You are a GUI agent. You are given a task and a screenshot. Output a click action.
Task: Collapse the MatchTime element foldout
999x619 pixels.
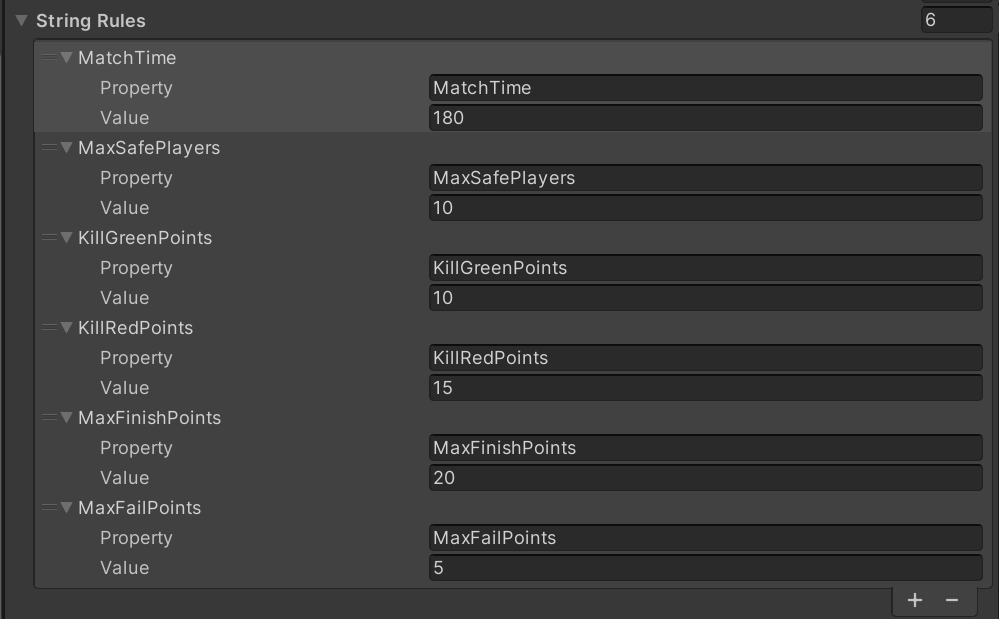[x=67, y=58]
